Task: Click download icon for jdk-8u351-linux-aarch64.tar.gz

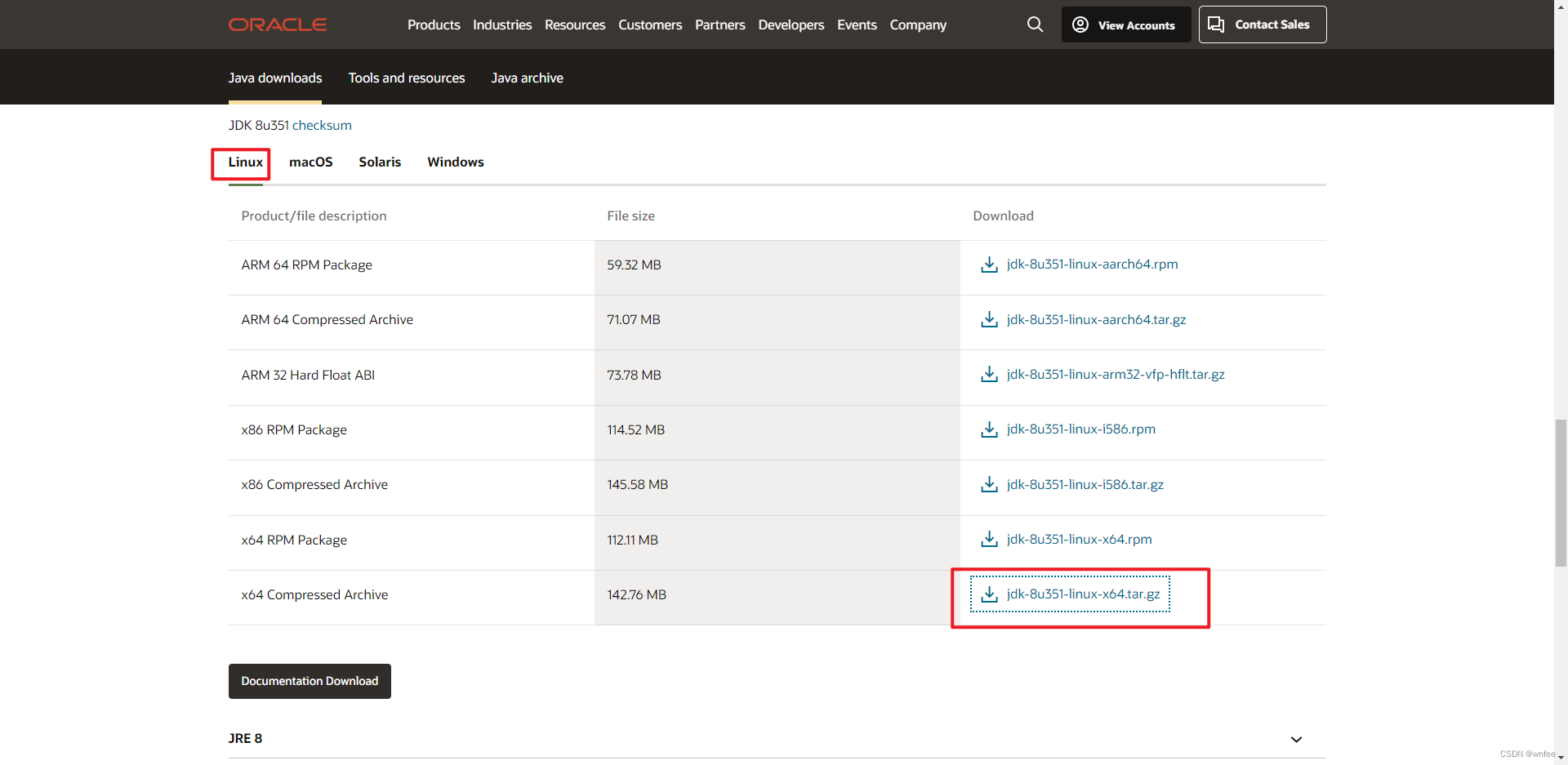Action: [989, 319]
